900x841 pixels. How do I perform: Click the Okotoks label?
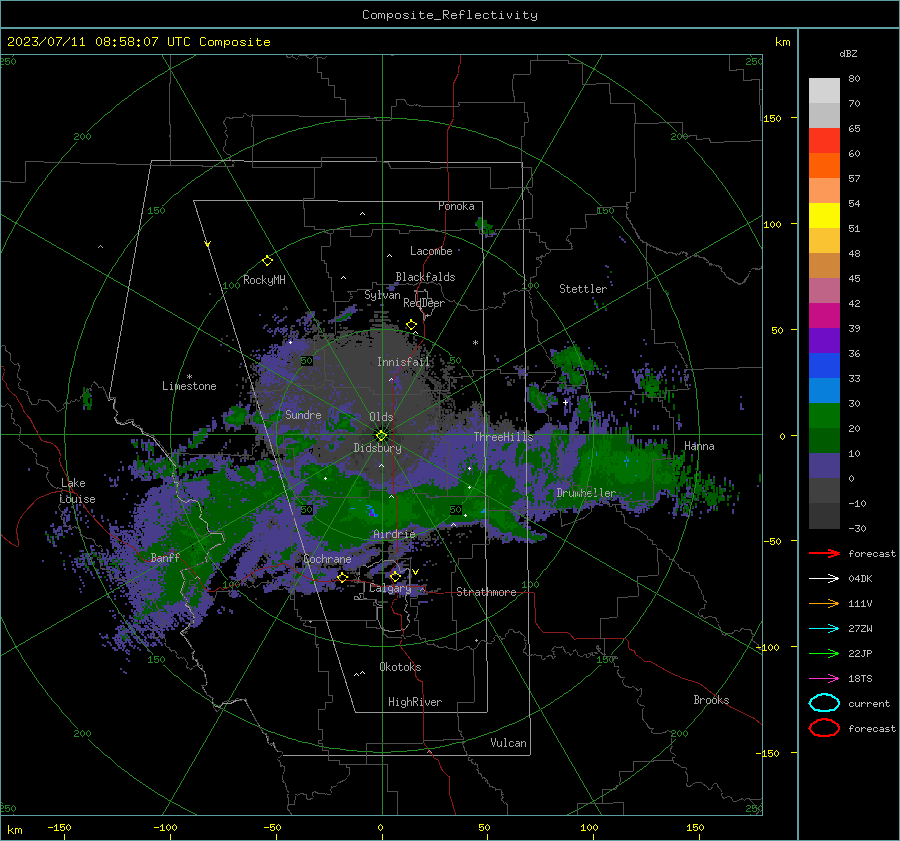[x=400, y=667]
